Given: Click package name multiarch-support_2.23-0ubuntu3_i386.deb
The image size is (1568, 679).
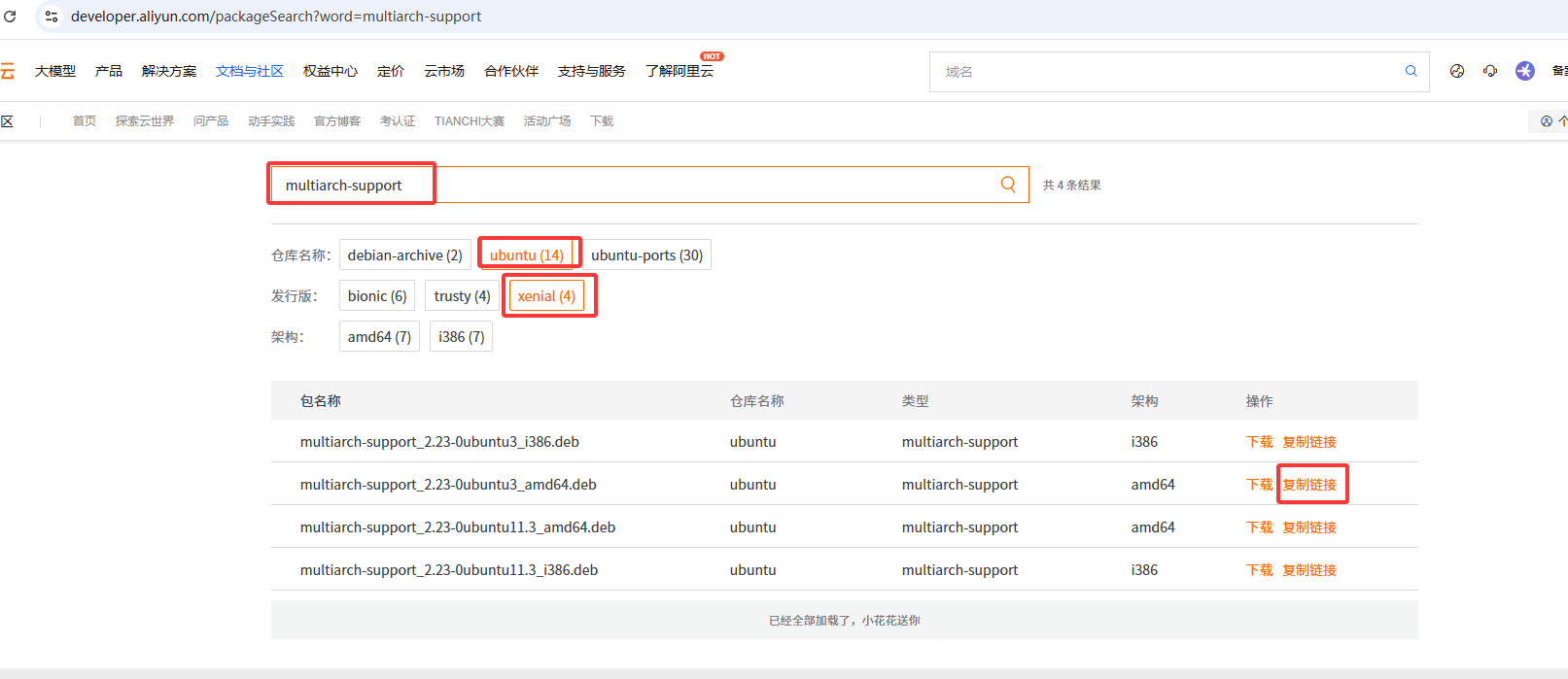Looking at the screenshot, I should pos(439,441).
